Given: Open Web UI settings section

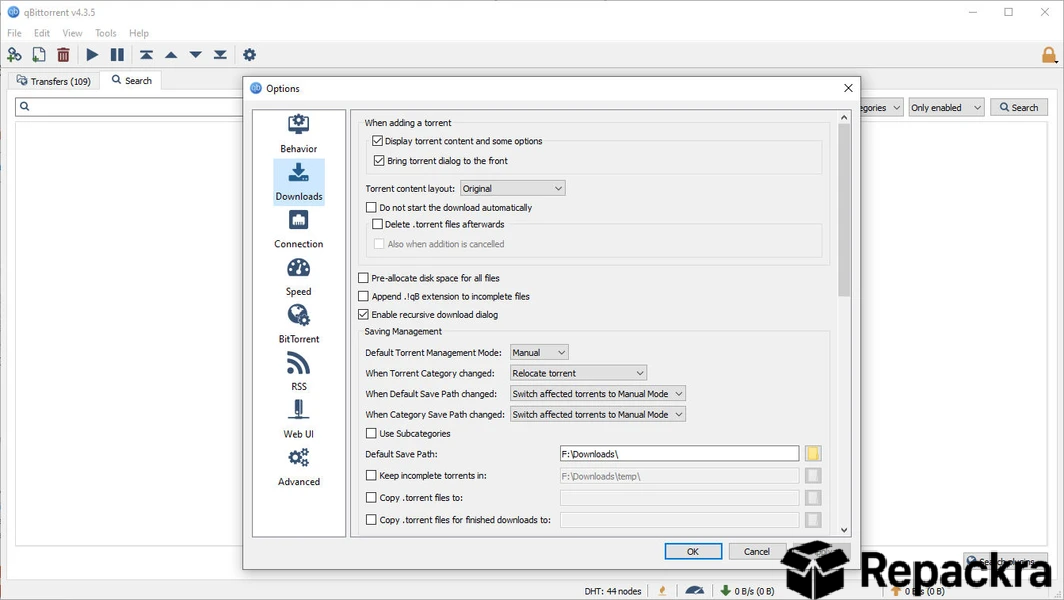Looking at the screenshot, I should coord(299,419).
